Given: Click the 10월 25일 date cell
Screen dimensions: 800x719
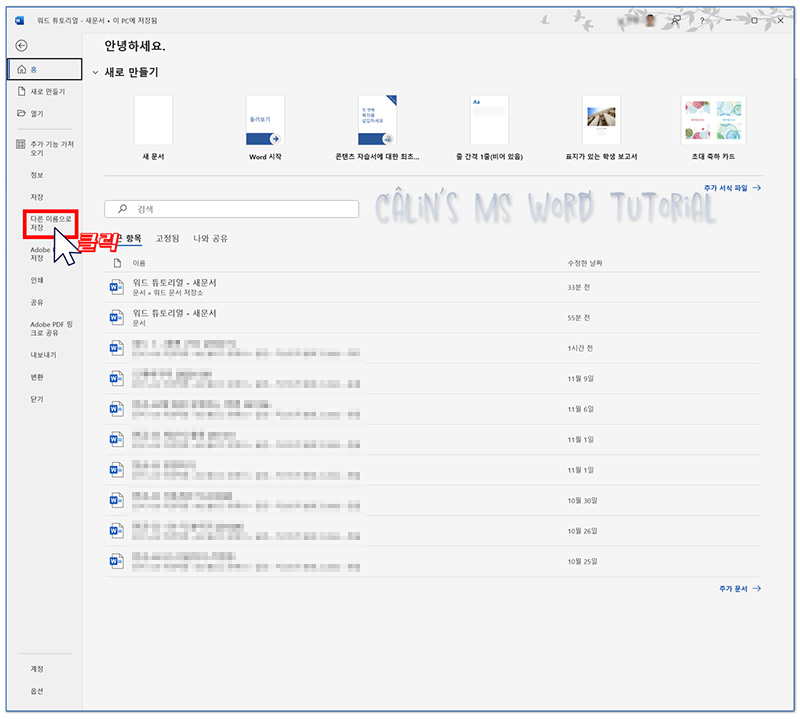Looking at the screenshot, I should click(x=582, y=561).
